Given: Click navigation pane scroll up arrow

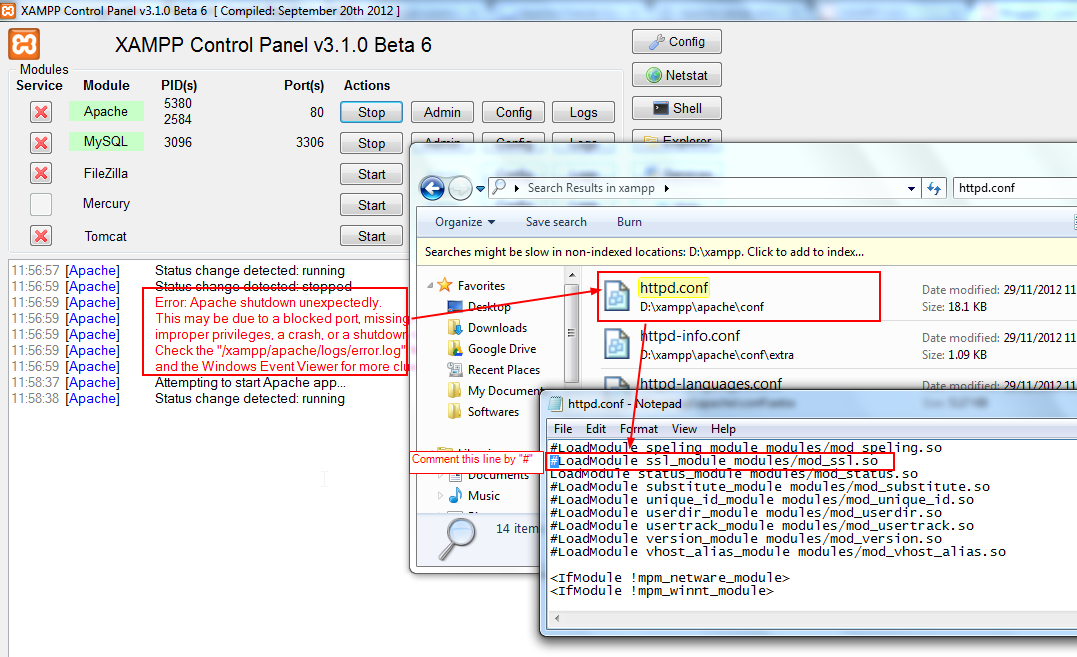Looking at the screenshot, I should point(571,275).
